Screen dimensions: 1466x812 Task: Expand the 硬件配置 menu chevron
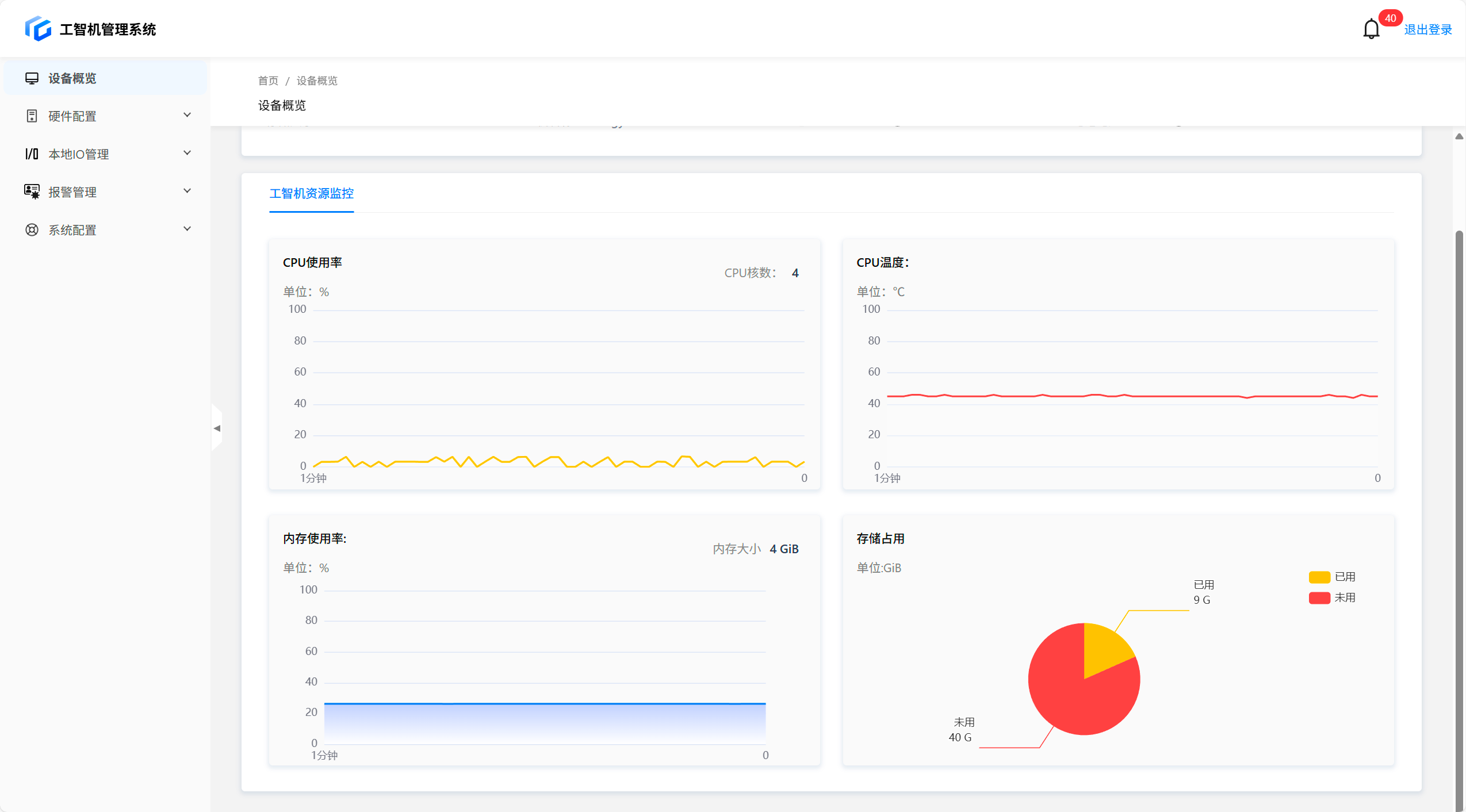pyautogui.click(x=187, y=115)
